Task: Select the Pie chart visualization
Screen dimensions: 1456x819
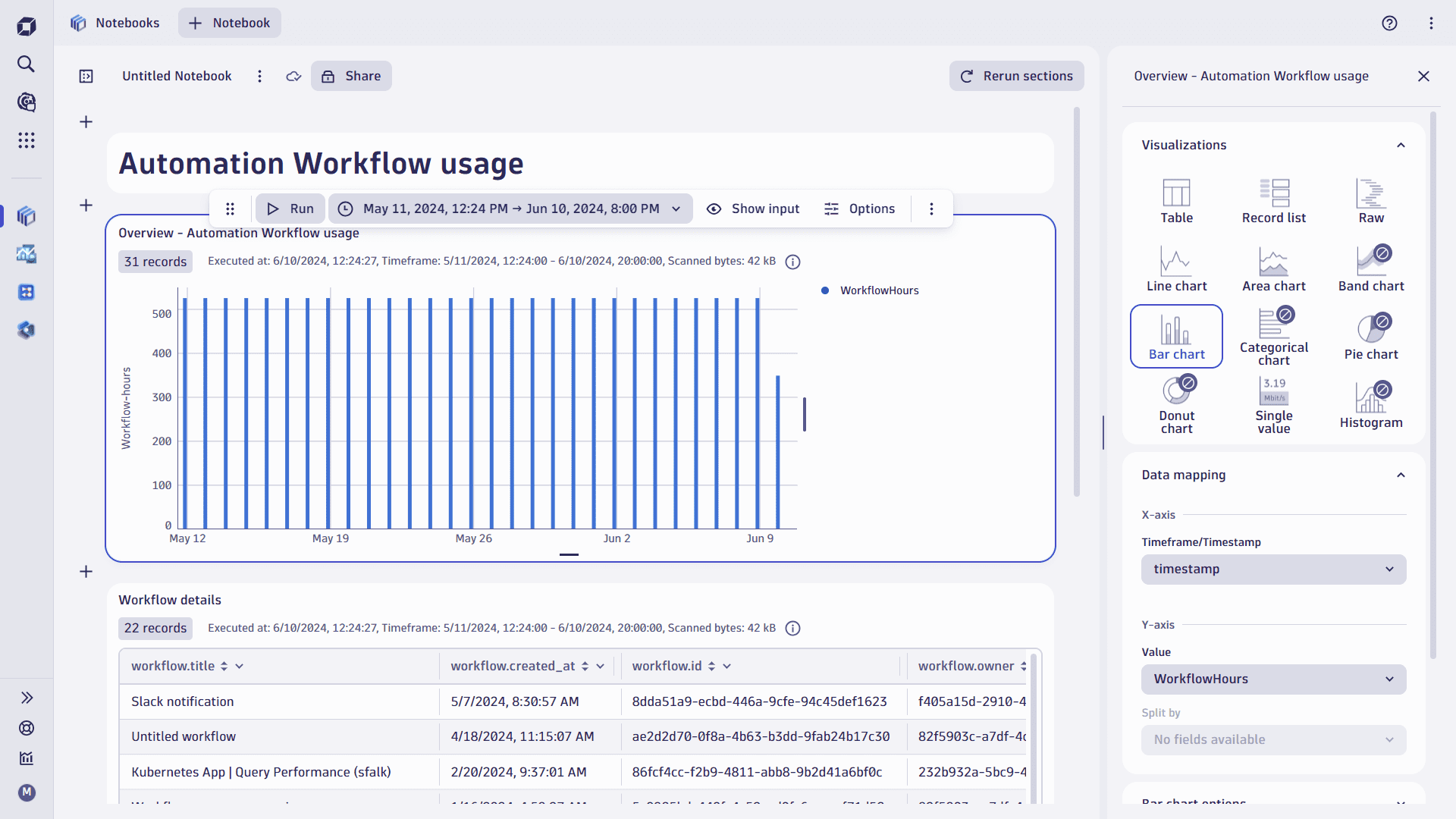Action: pos(1371,336)
